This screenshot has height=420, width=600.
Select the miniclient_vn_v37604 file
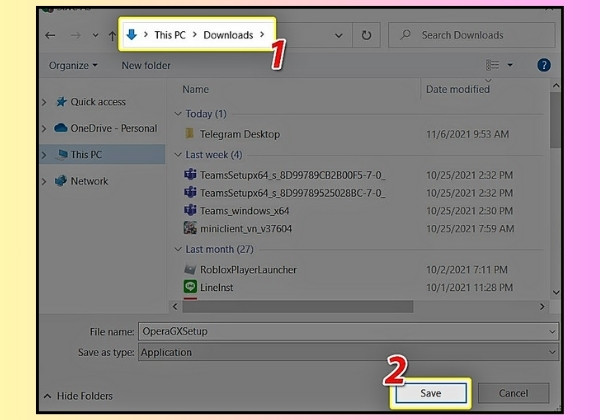coord(246,229)
